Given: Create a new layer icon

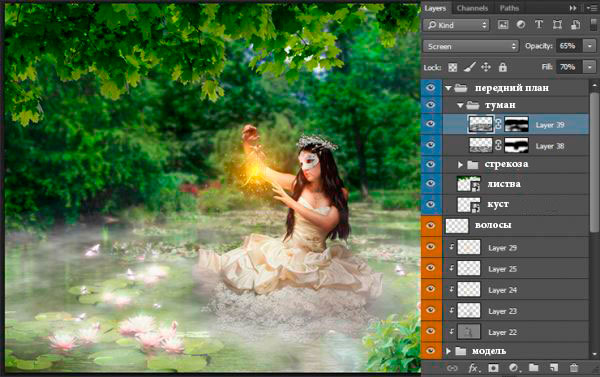Looking at the screenshot, I should pyautogui.click(x=554, y=368).
